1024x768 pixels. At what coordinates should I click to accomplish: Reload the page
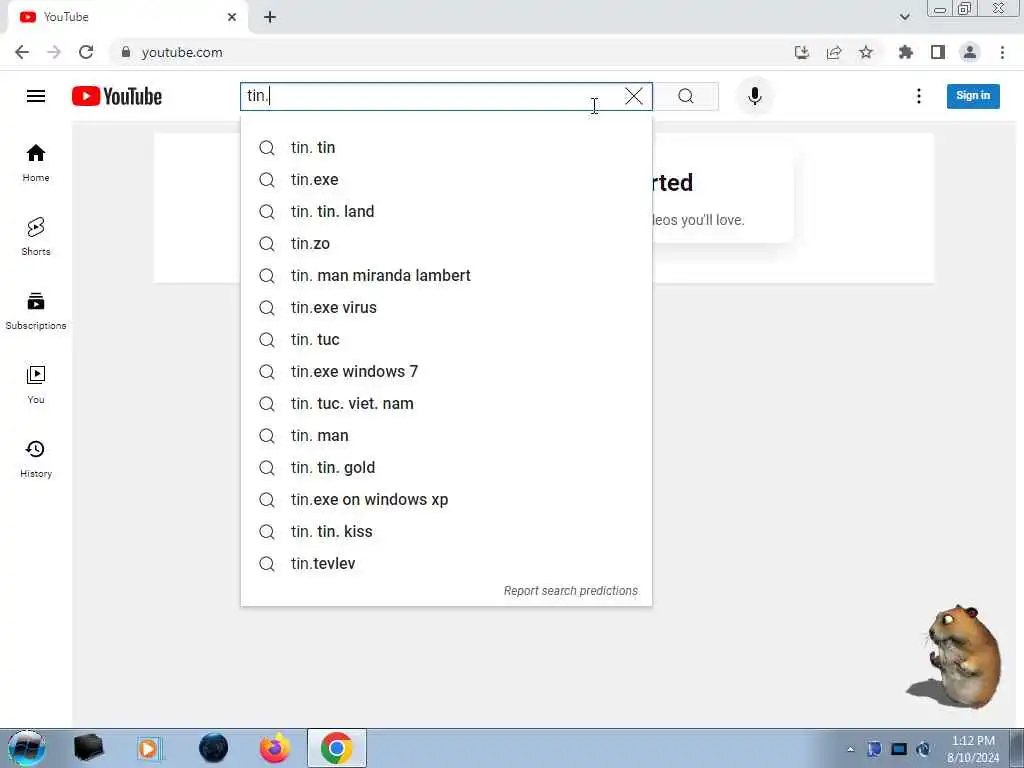click(86, 52)
